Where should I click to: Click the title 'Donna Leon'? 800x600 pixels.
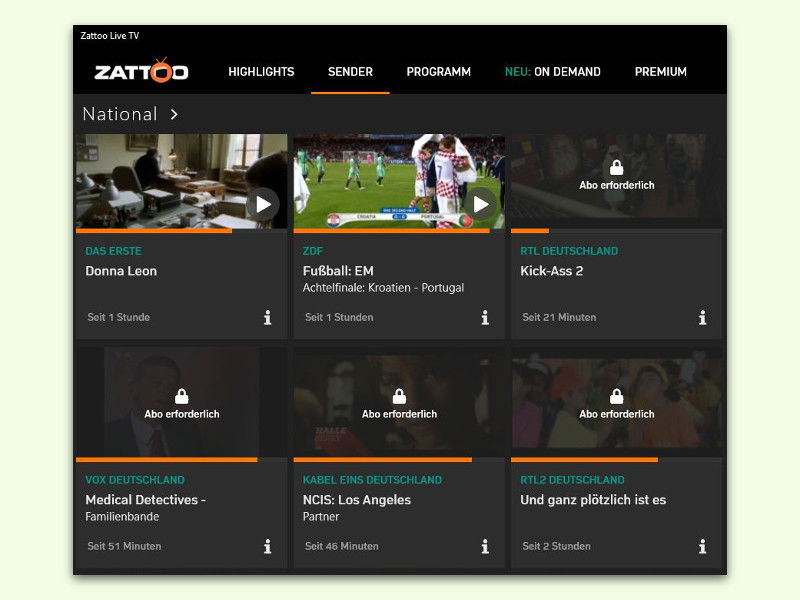[x=121, y=271]
